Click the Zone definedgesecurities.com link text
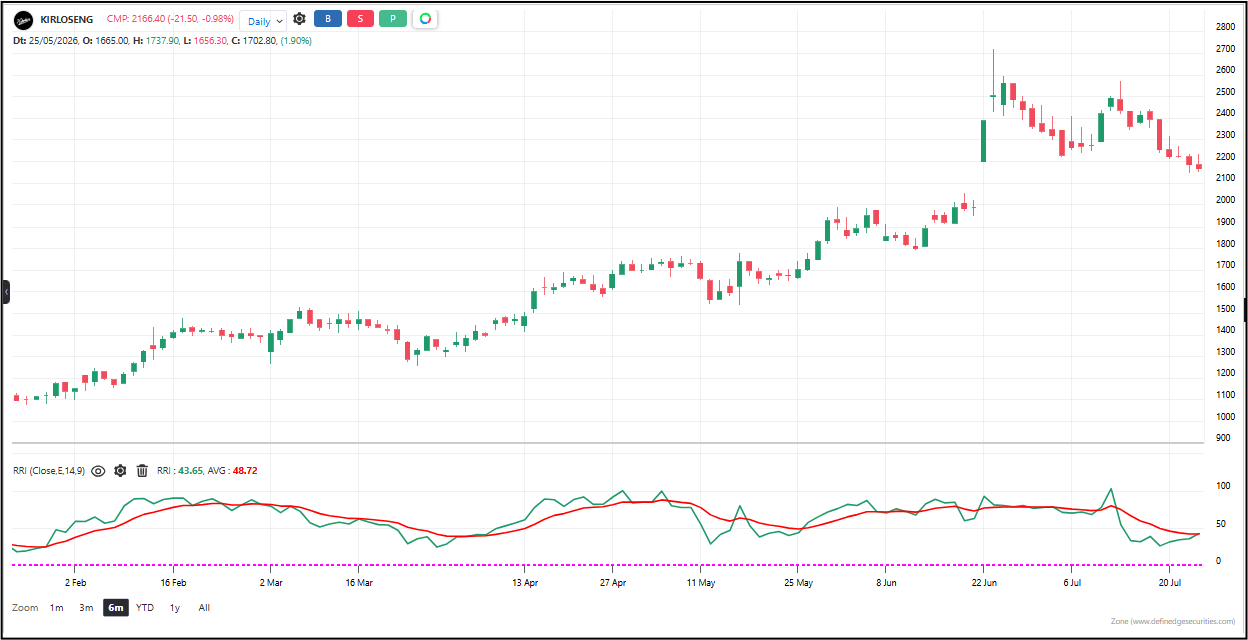 point(1172,622)
